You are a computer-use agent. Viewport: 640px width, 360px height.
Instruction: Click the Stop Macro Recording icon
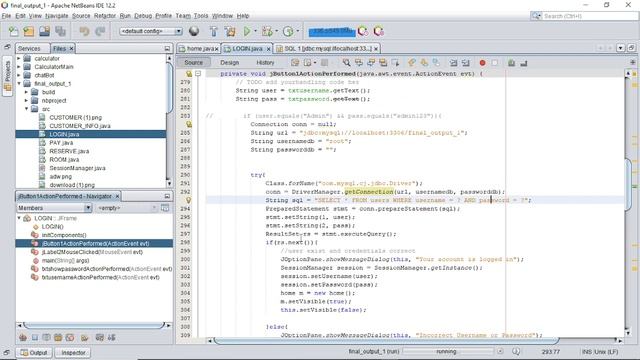click(x=495, y=63)
